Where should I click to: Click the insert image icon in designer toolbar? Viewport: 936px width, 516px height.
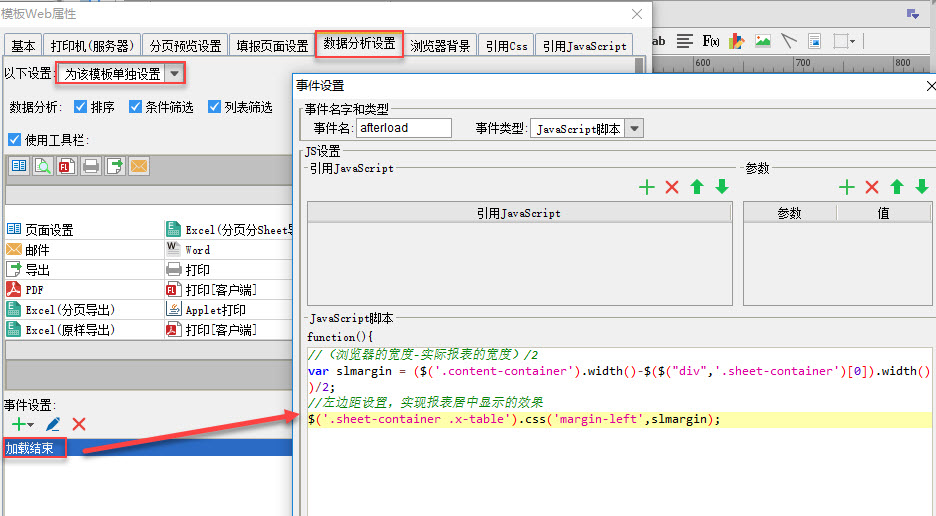[x=762, y=41]
